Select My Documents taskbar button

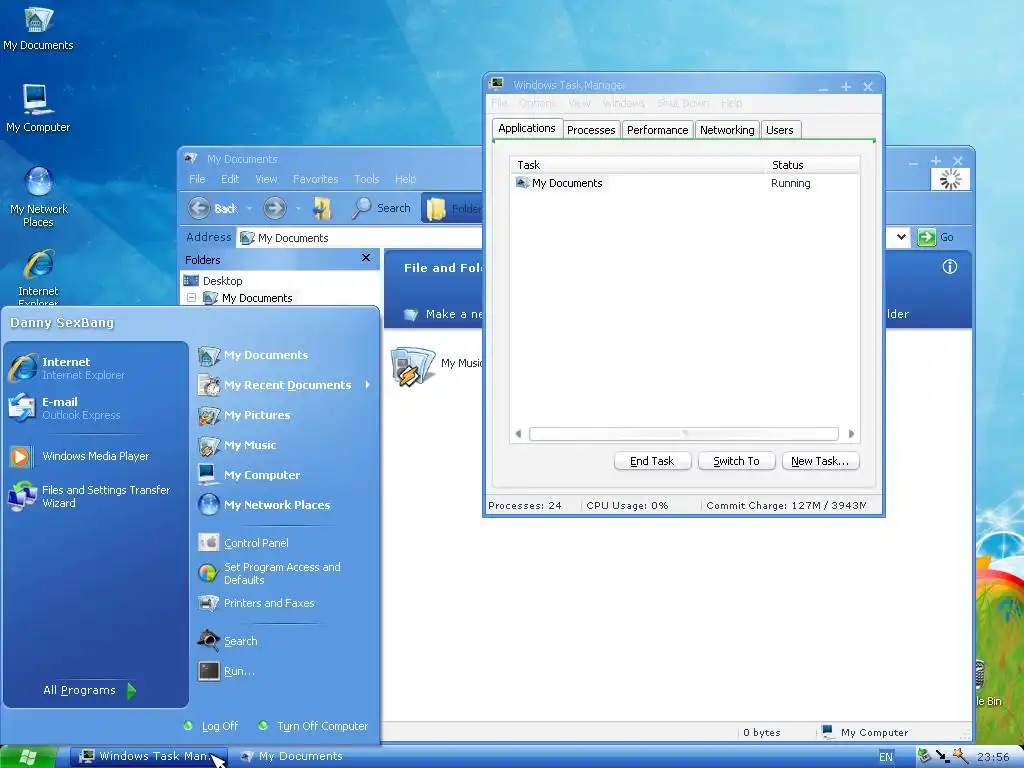click(294, 756)
